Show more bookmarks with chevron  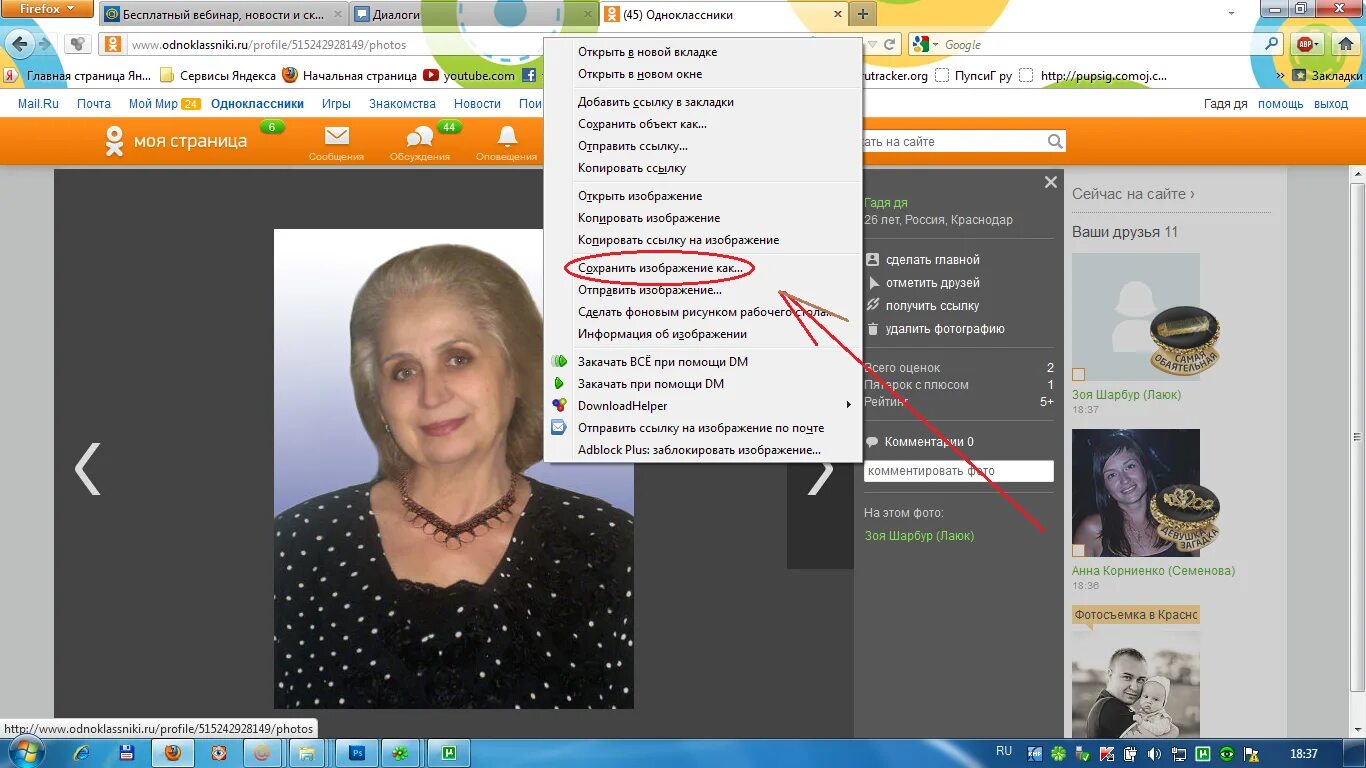1281,75
